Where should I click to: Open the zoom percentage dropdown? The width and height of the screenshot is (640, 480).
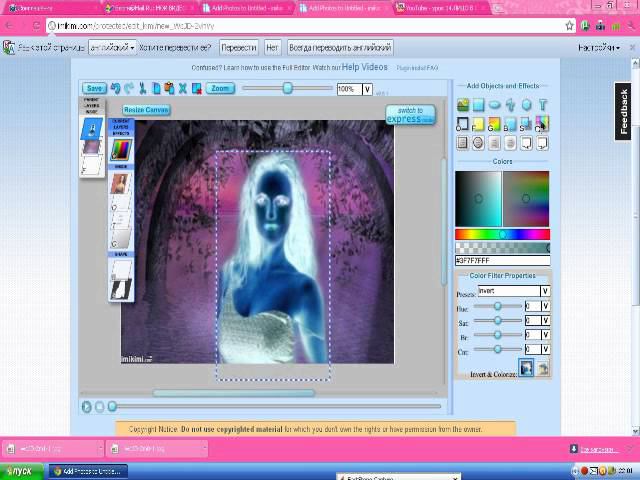point(367,89)
